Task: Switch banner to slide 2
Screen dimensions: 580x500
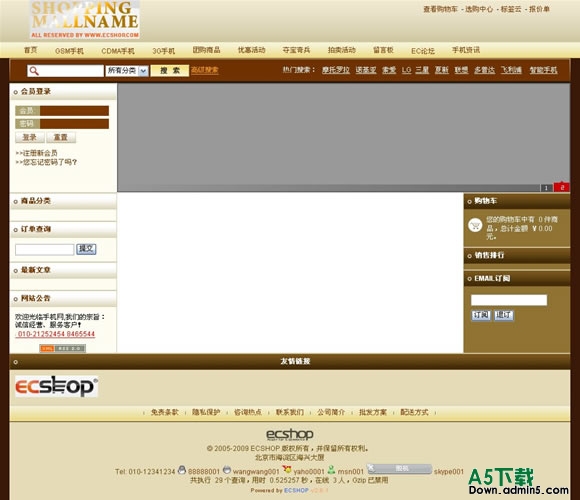Action: coord(562,187)
